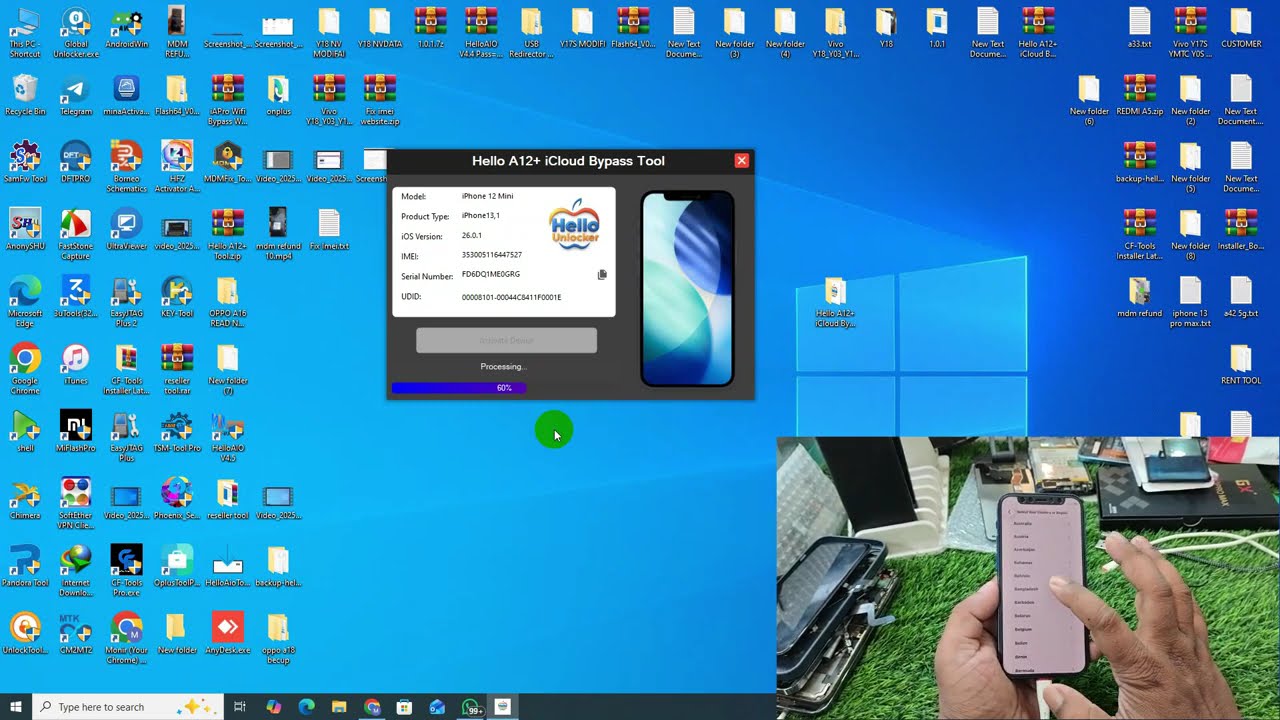Select the iTunes desktop icon
This screenshot has height=720, width=1280.
76,360
